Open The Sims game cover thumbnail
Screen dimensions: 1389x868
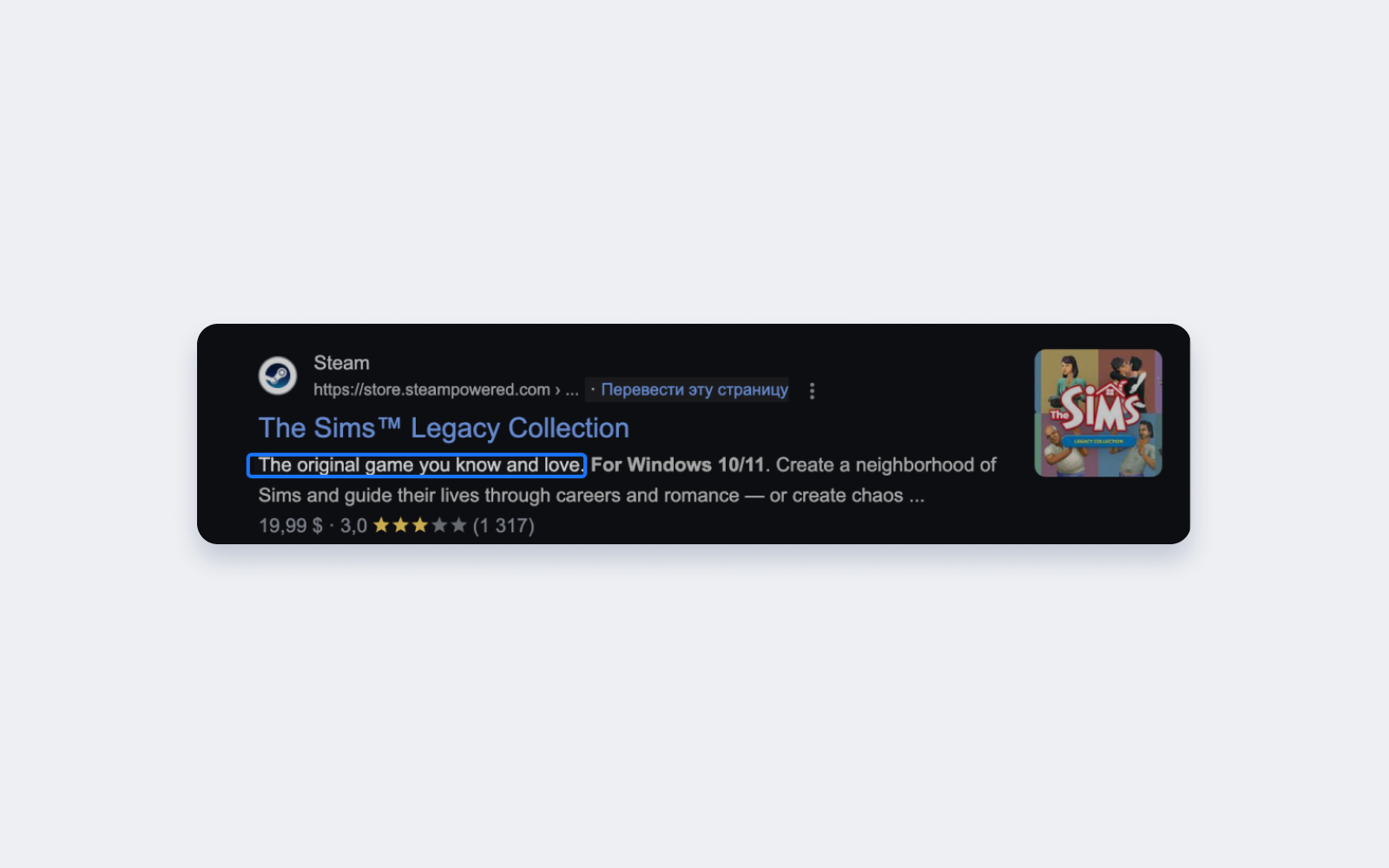click(1098, 413)
